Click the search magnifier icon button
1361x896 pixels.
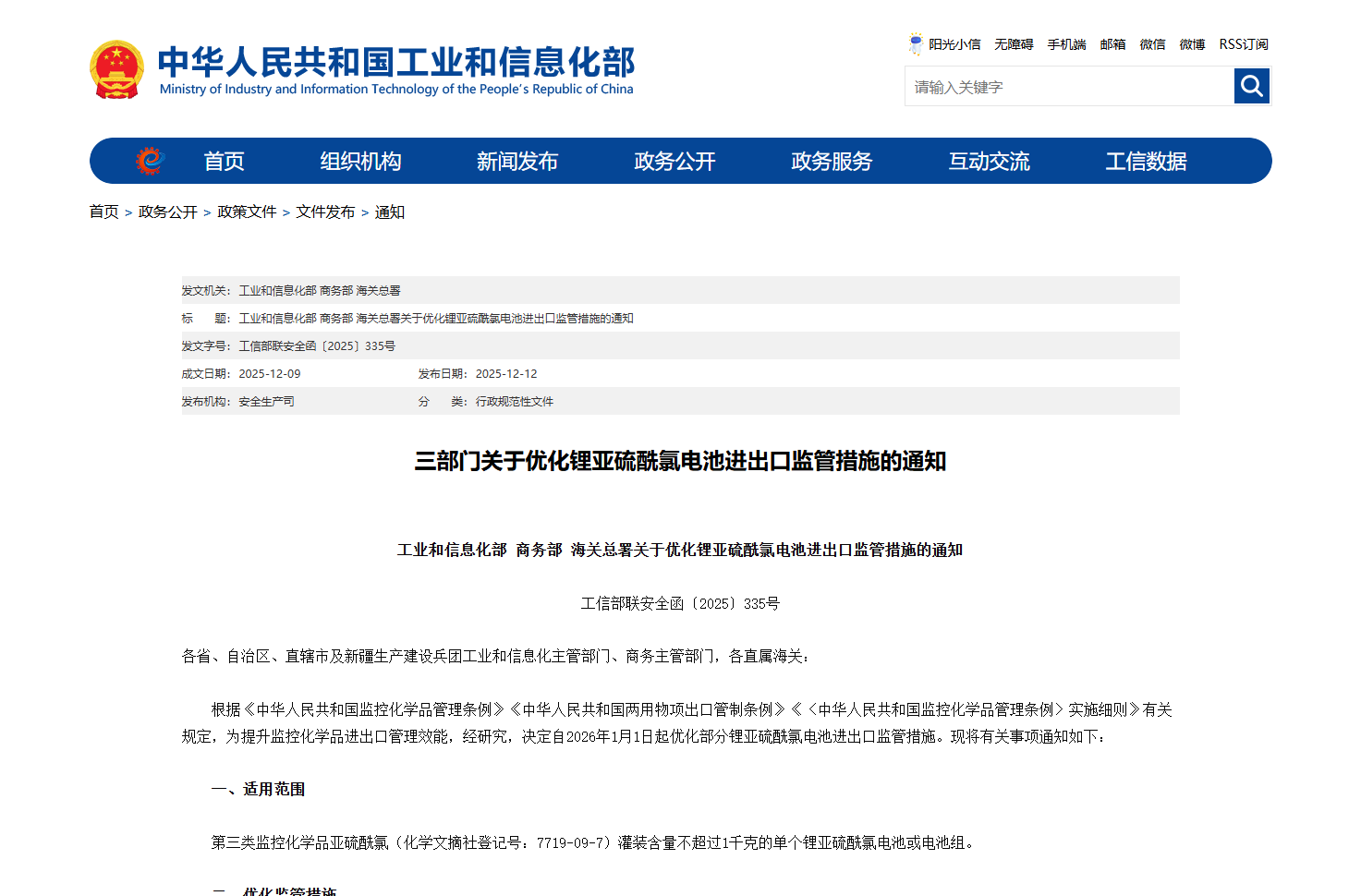click(1251, 86)
